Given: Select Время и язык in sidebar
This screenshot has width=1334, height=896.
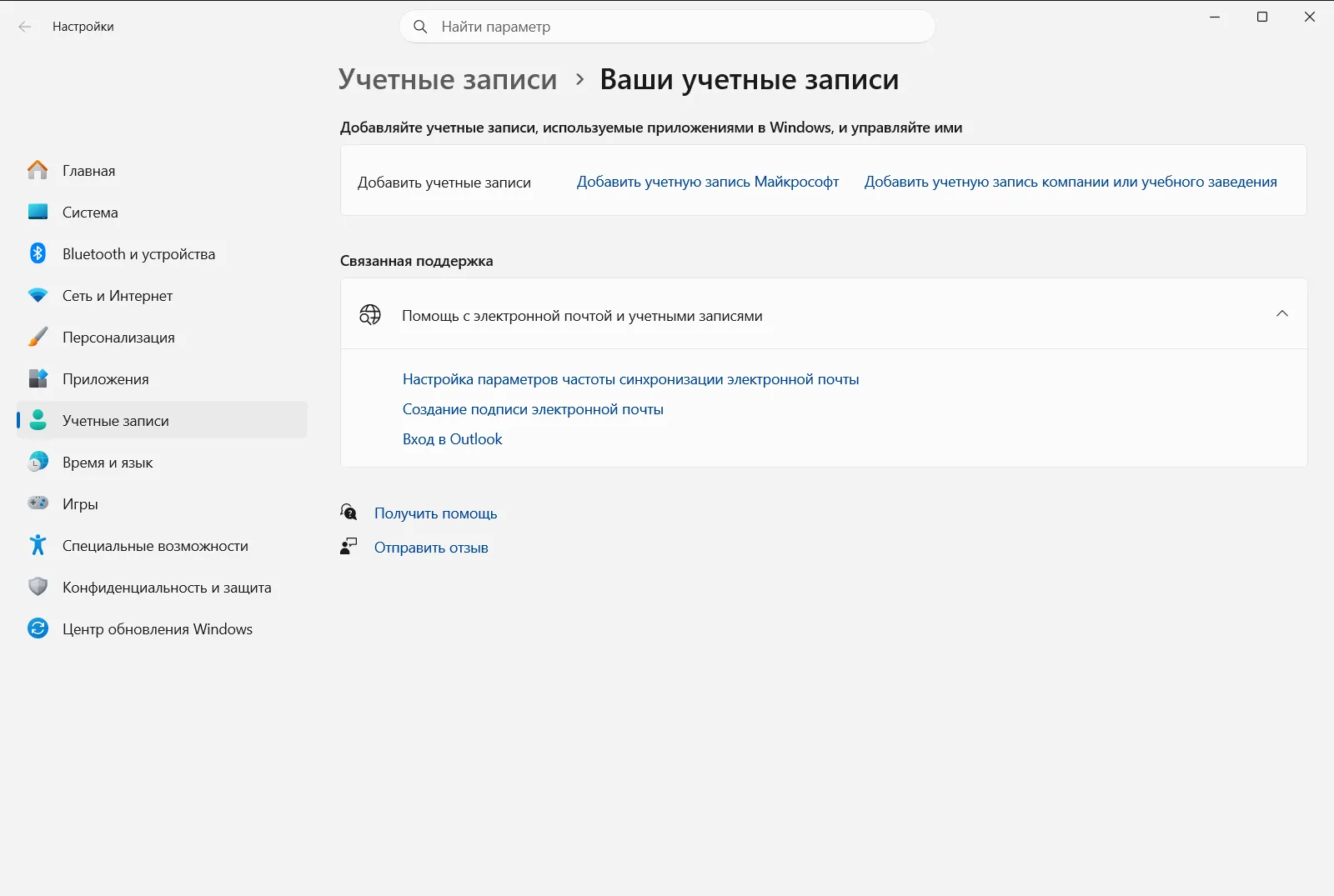Looking at the screenshot, I should coord(163,462).
